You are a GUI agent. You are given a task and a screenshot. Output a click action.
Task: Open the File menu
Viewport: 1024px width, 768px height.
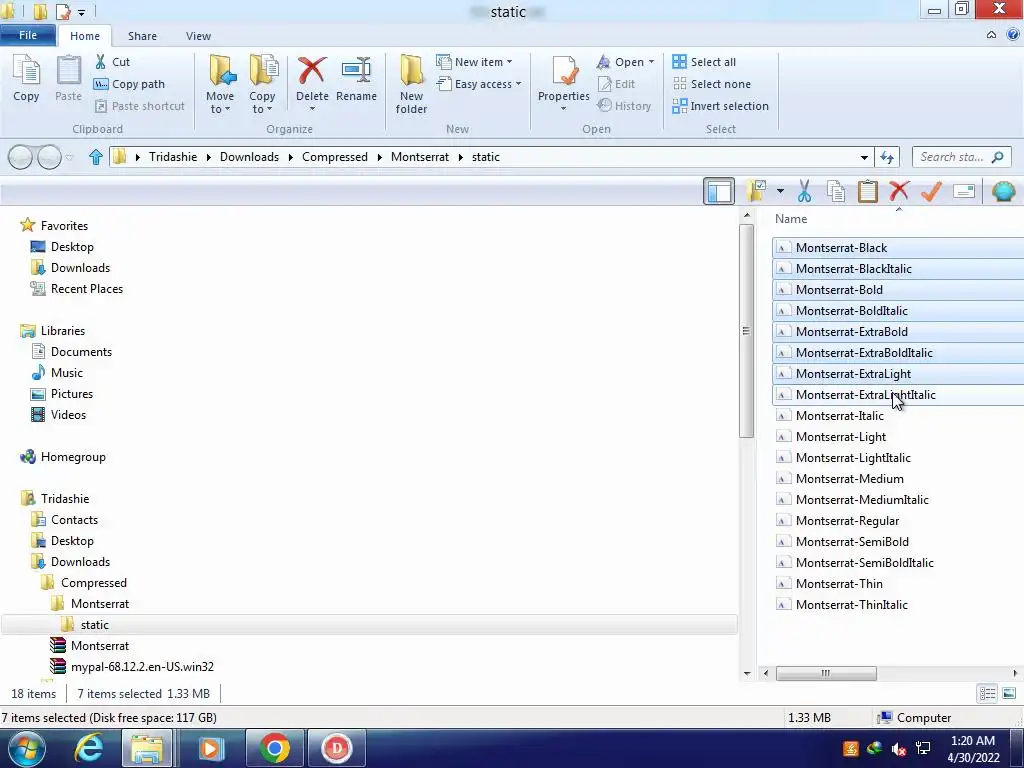point(28,35)
